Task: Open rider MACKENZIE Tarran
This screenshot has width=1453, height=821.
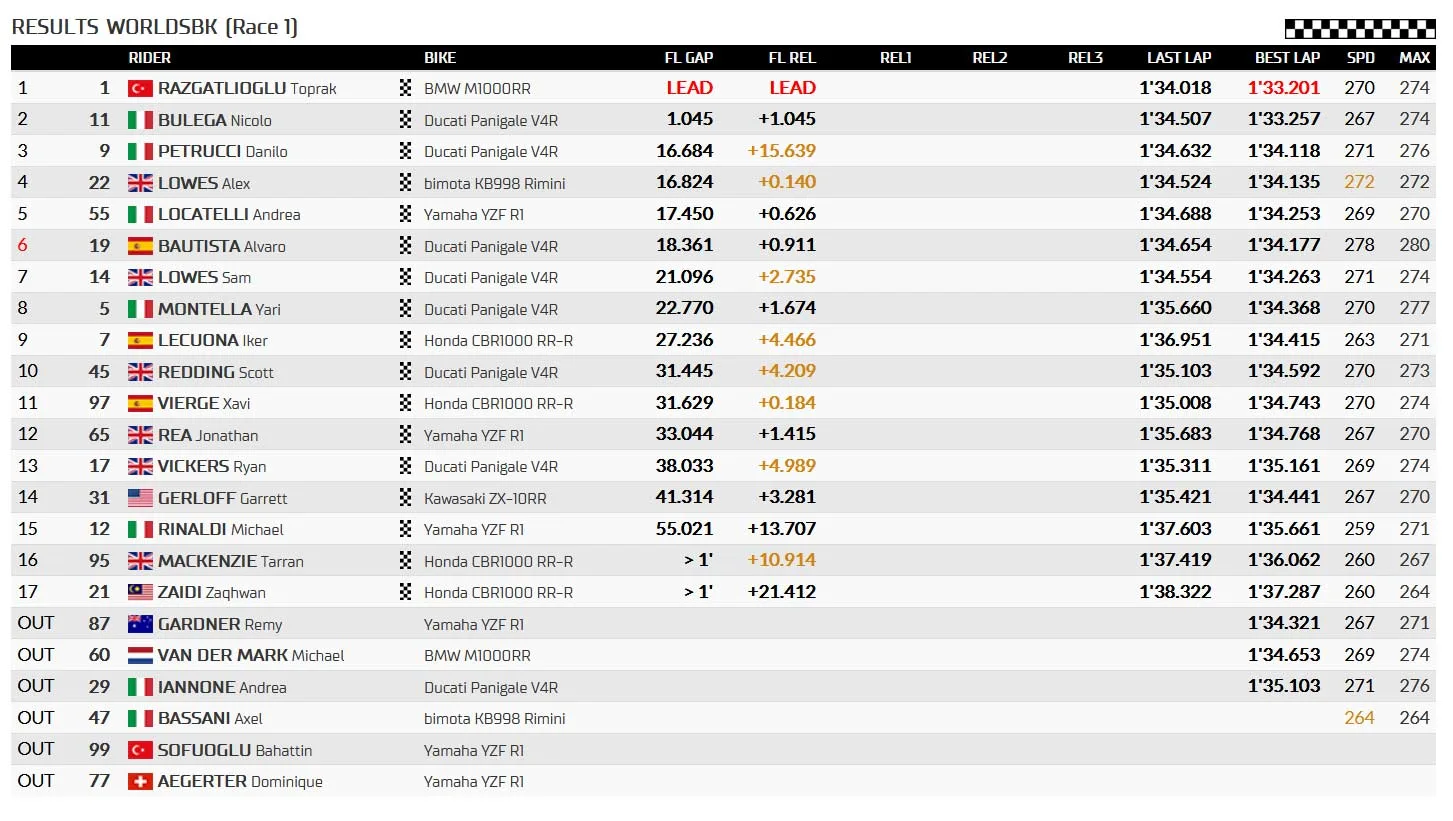Action: click(x=231, y=561)
